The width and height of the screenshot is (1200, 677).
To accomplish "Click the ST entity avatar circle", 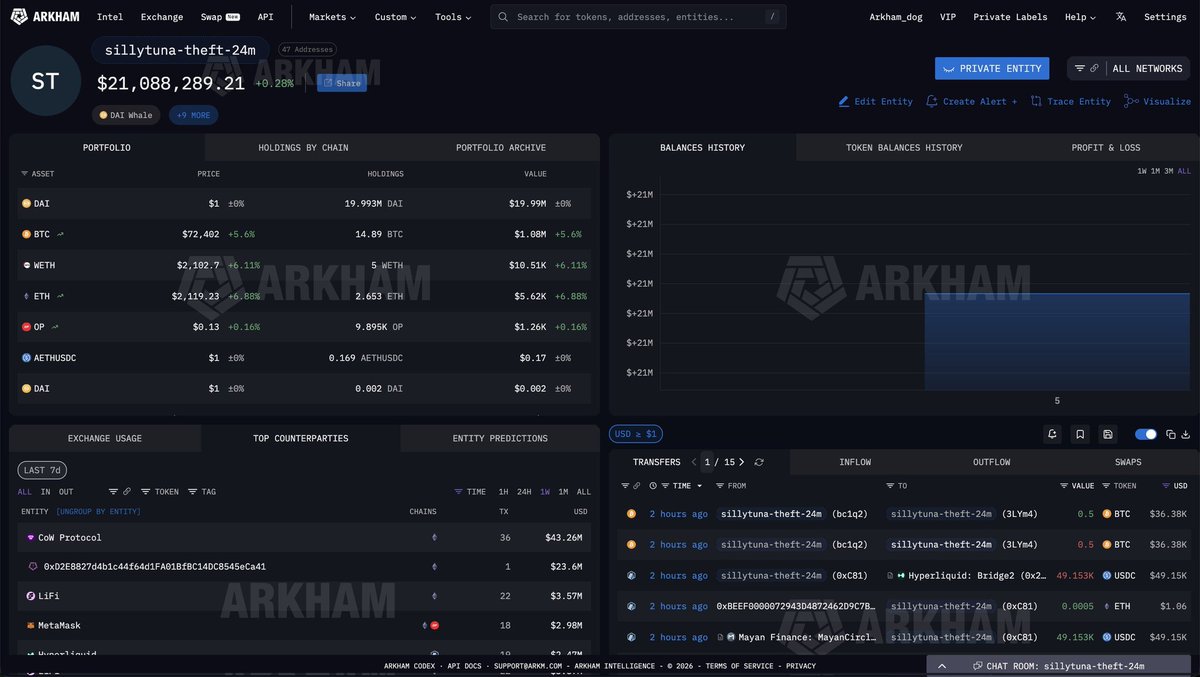I will pos(45,81).
